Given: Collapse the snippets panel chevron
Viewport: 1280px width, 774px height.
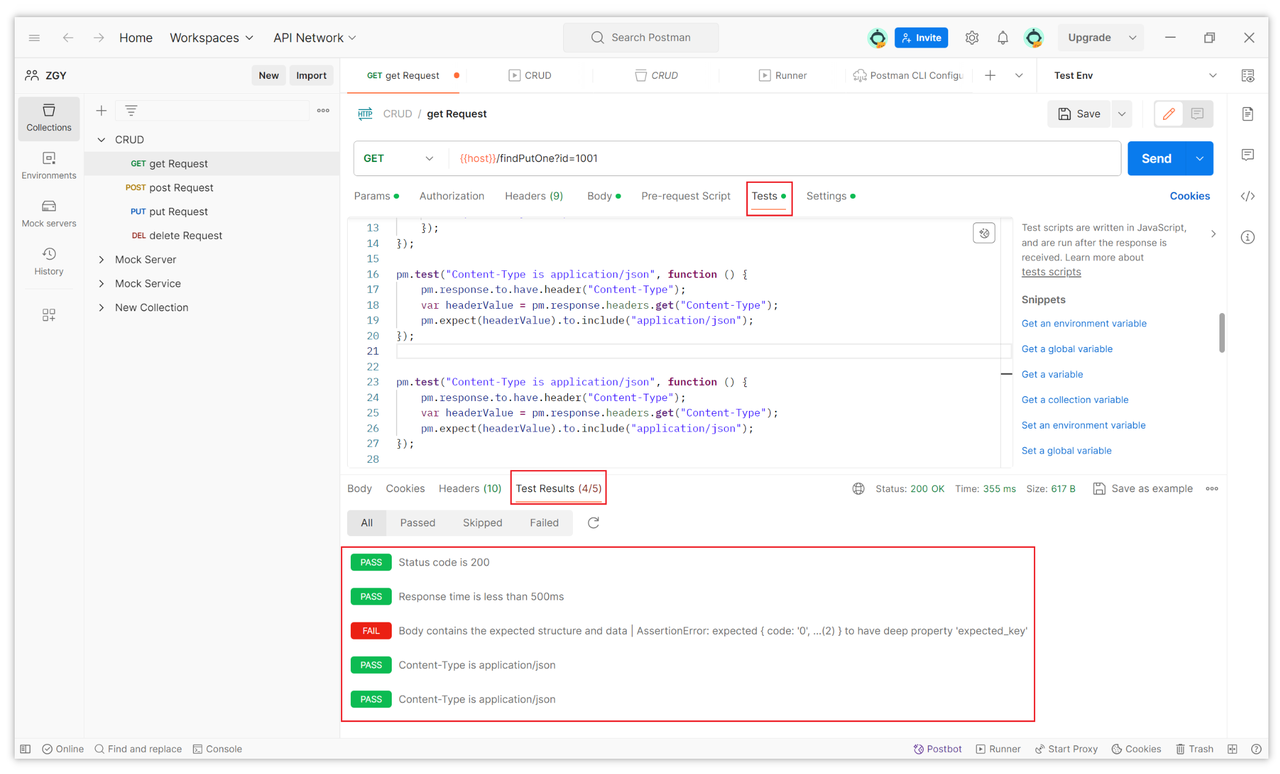Looking at the screenshot, I should (x=1213, y=234).
